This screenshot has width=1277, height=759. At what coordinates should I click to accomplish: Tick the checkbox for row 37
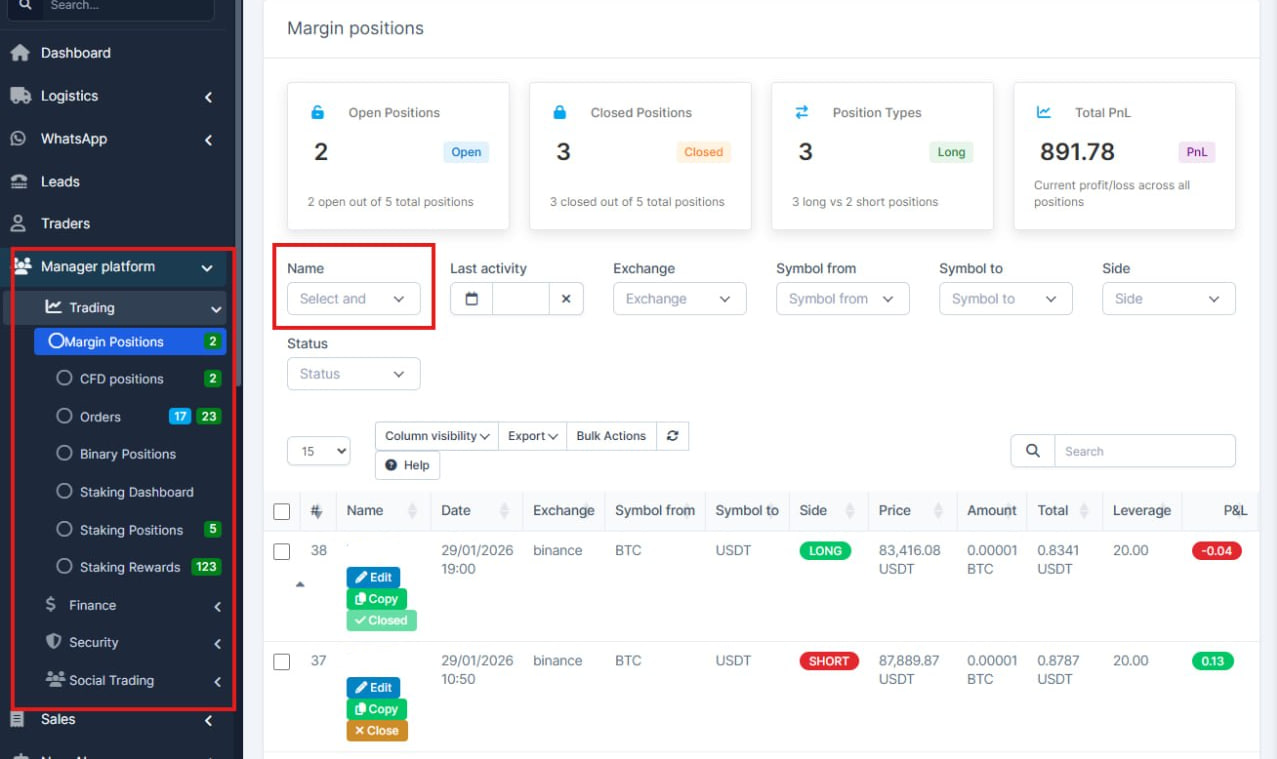click(x=282, y=661)
